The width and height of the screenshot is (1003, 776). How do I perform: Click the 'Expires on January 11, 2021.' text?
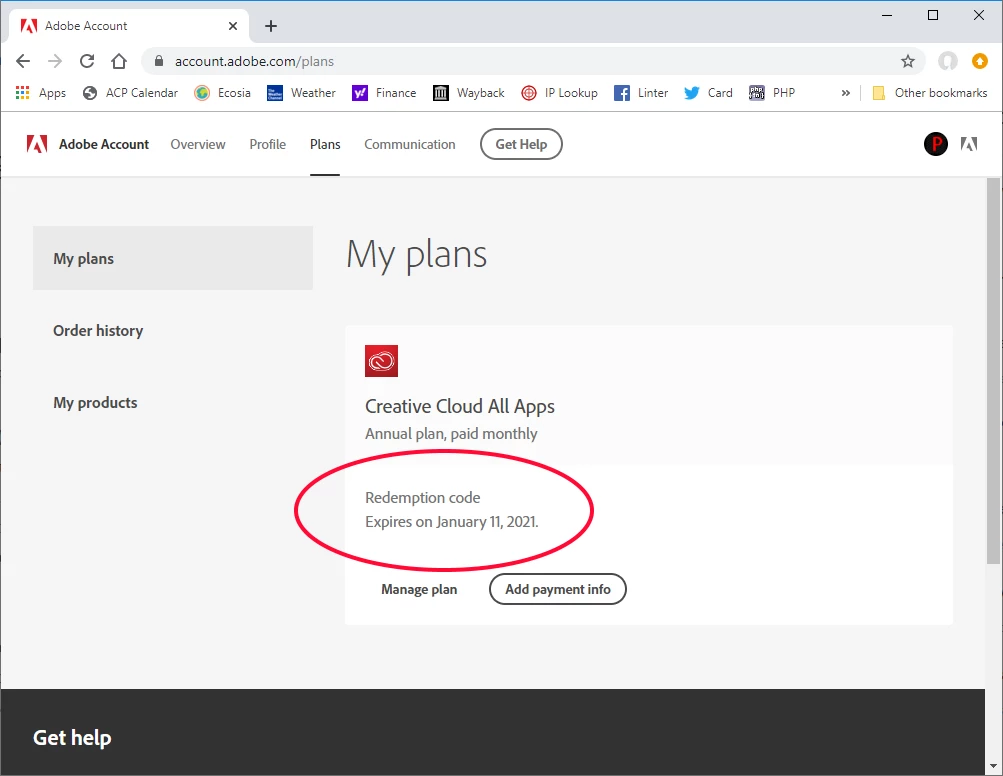[452, 522]
